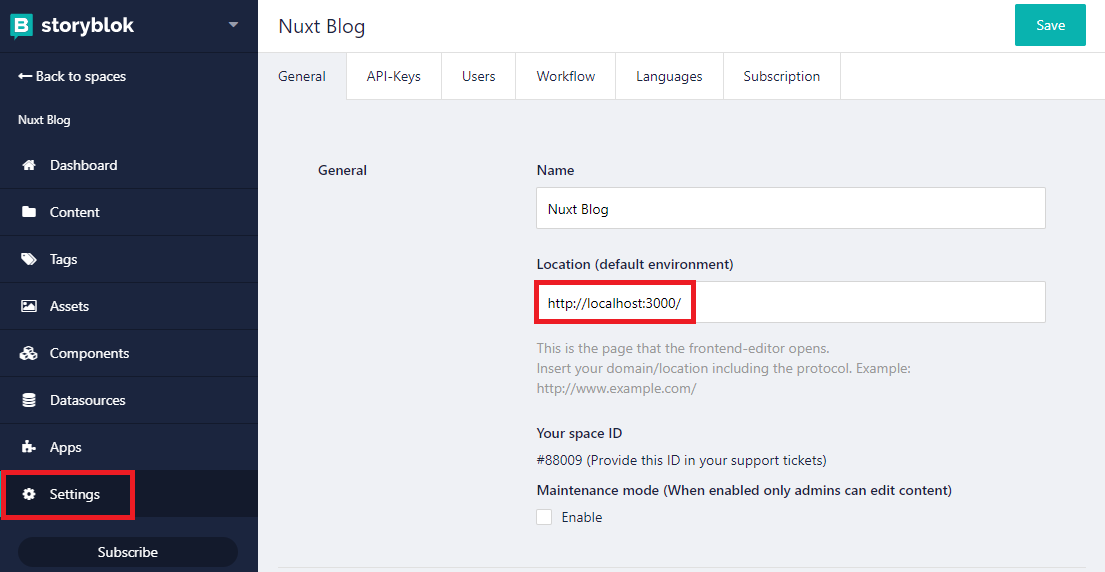The image size is (1105, 572).
Task: Follow the Back to spaces link
Action: point(72,76)
